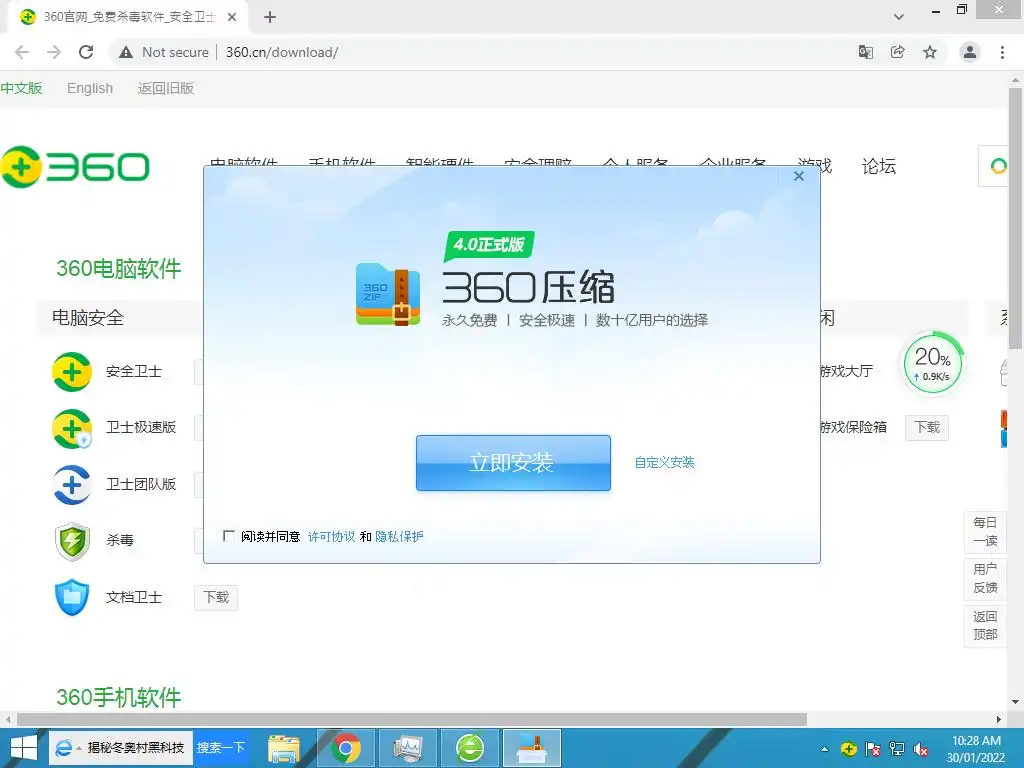Click the 每日一读 side widget

point(985,532)
